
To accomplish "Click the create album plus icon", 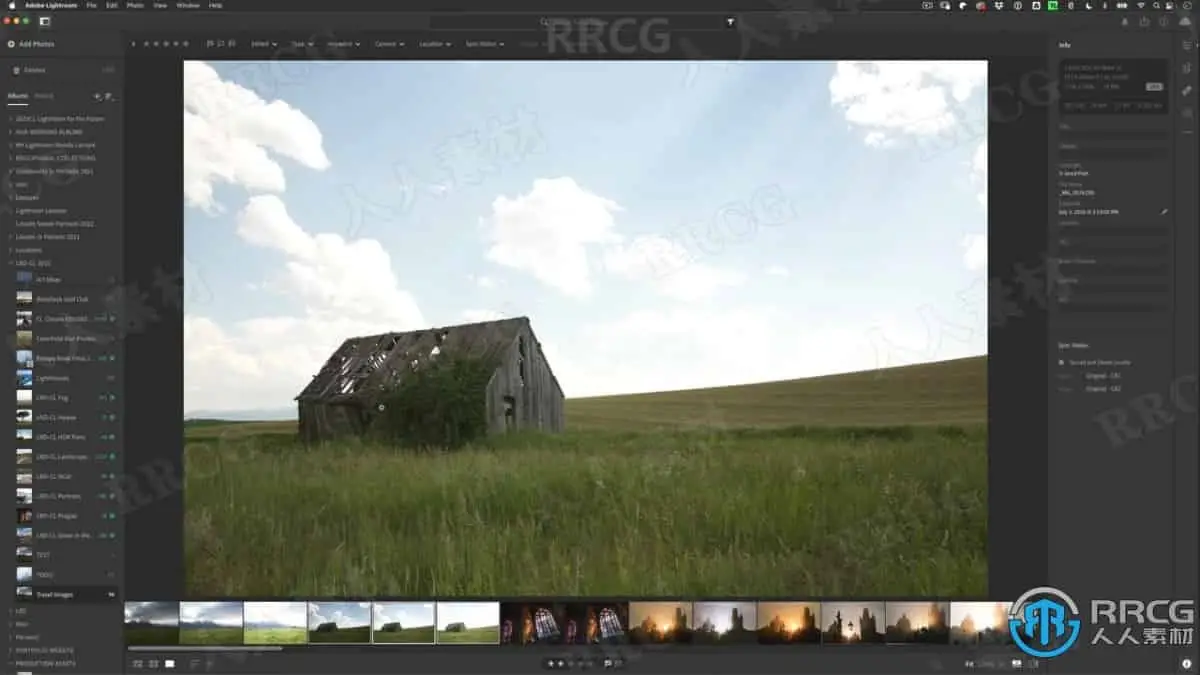I will click(x=97, y=96).
